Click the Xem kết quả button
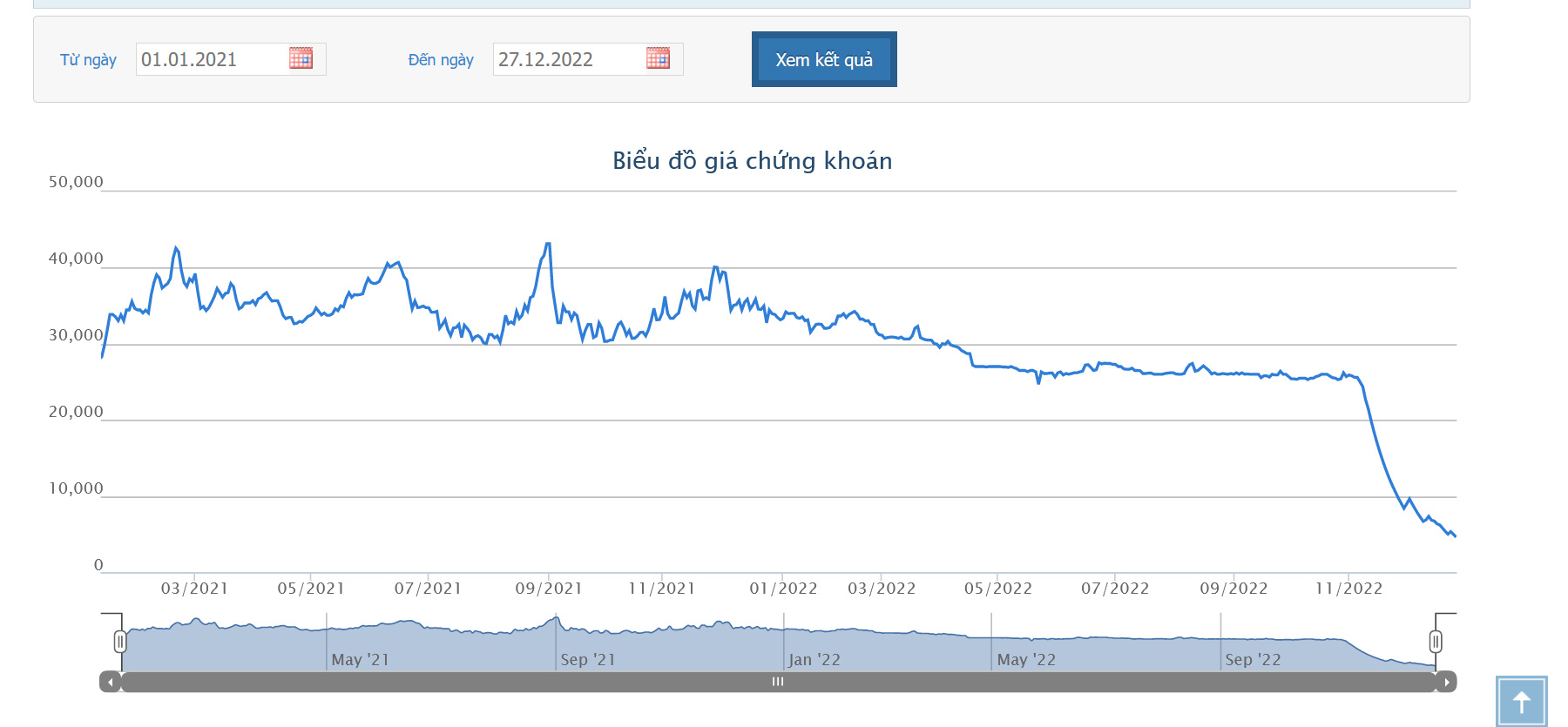 pos(824,59)
